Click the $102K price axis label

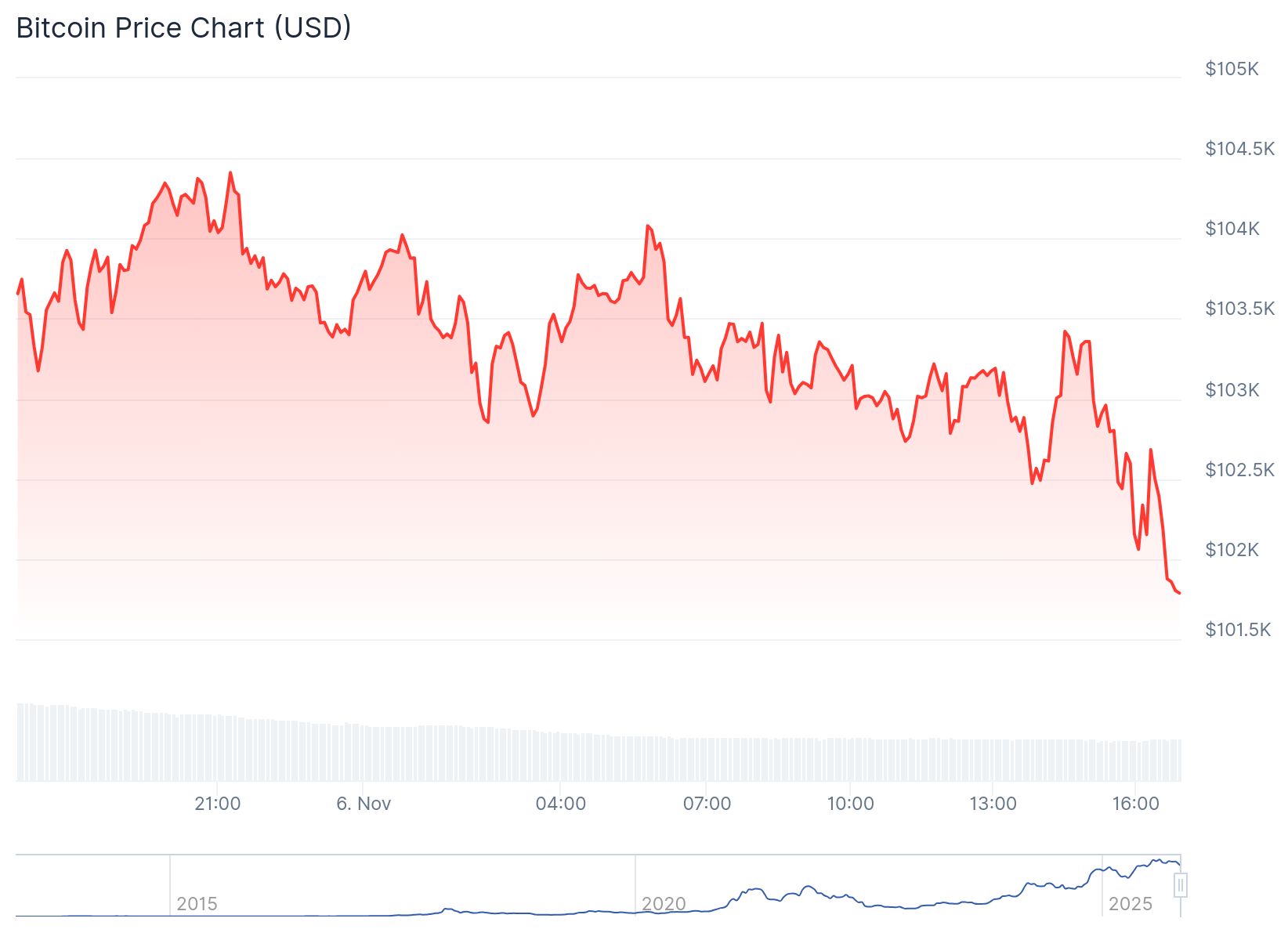tap(1232, 550)
